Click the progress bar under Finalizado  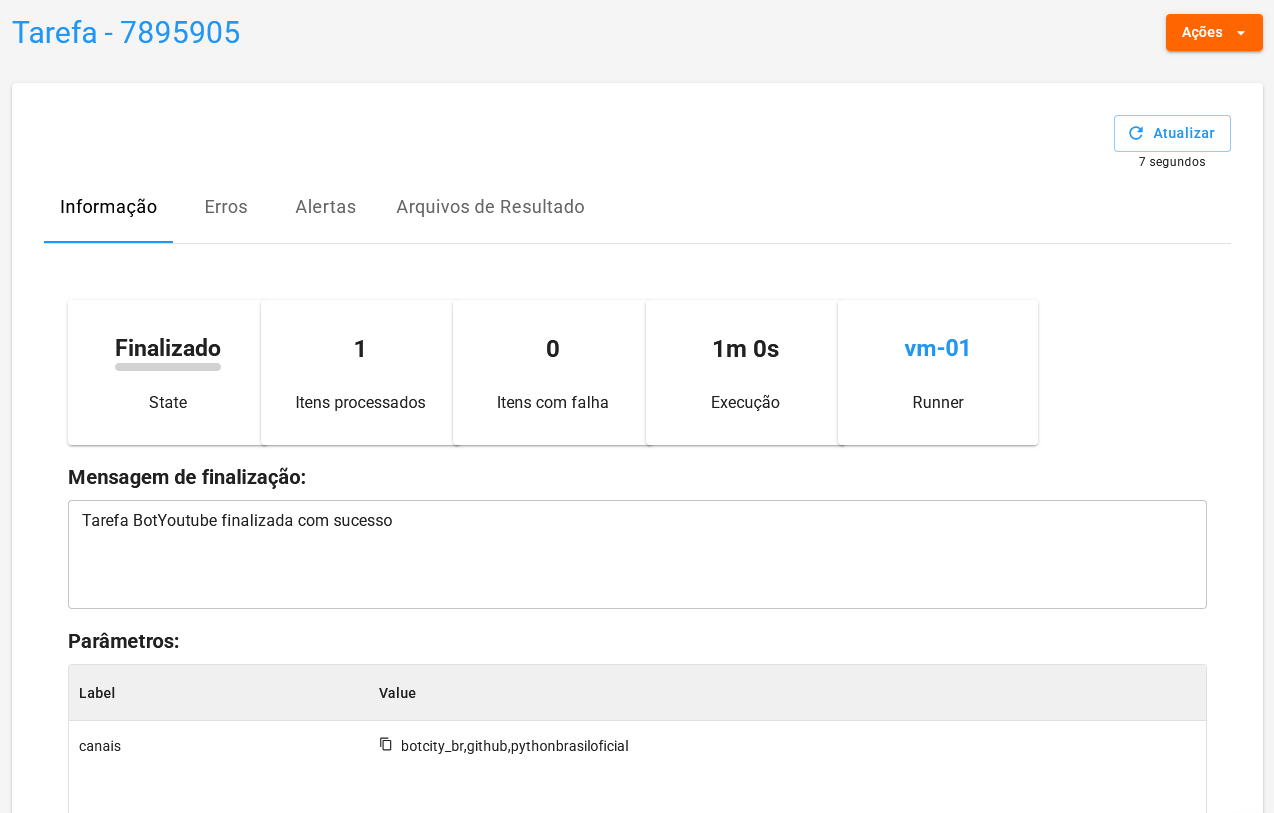tap(168, 367)
